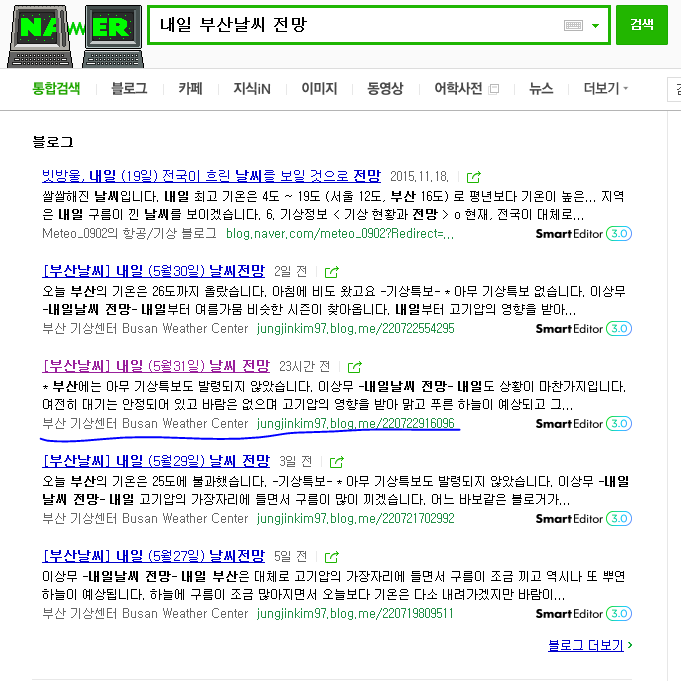This screenshot has width=681, height=681.
Task: Open the blog.naver.com/meteo_0902 URL link
Action: tap(340, 234)
